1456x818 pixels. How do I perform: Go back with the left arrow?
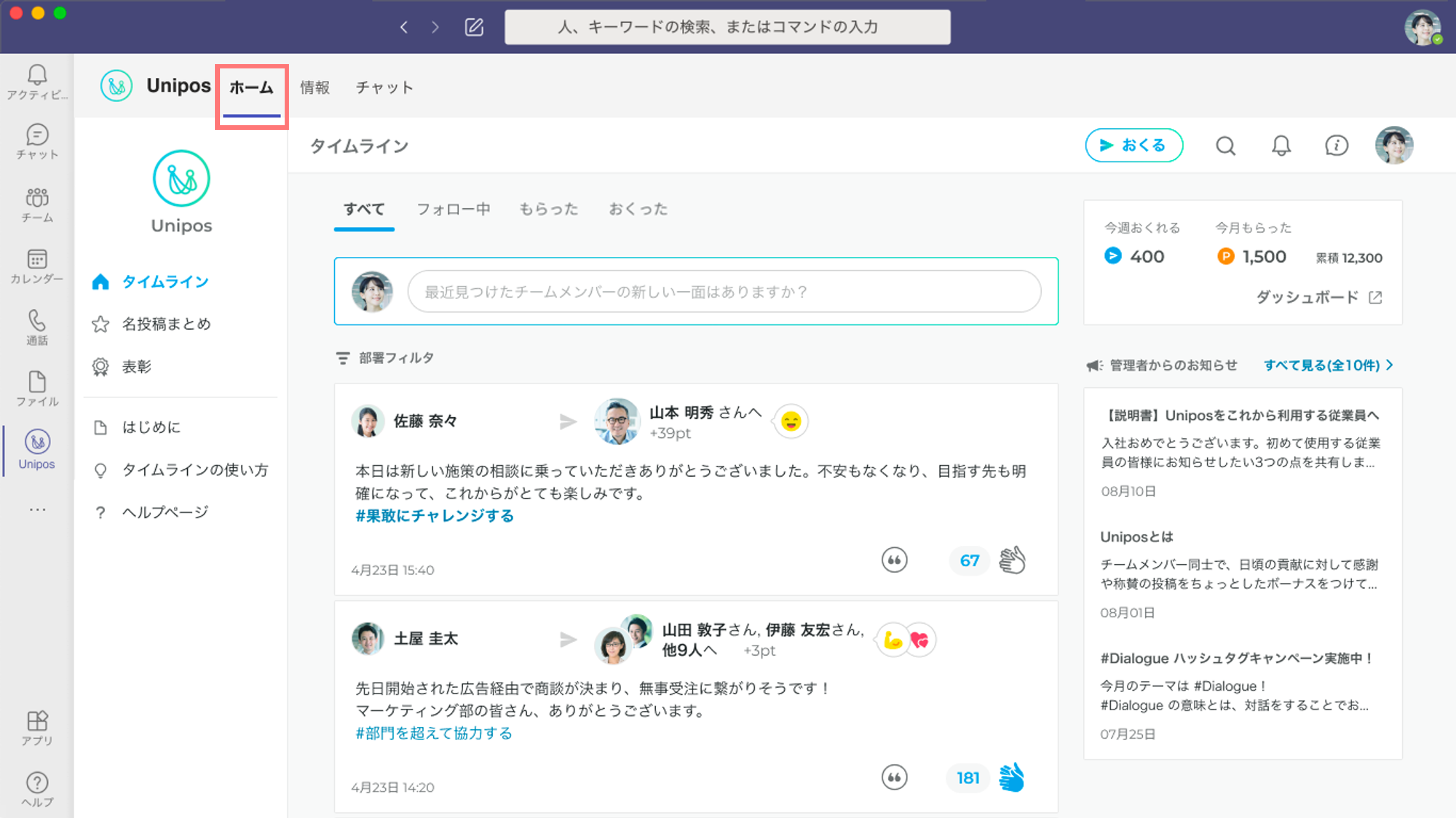[x=404, y=27]
